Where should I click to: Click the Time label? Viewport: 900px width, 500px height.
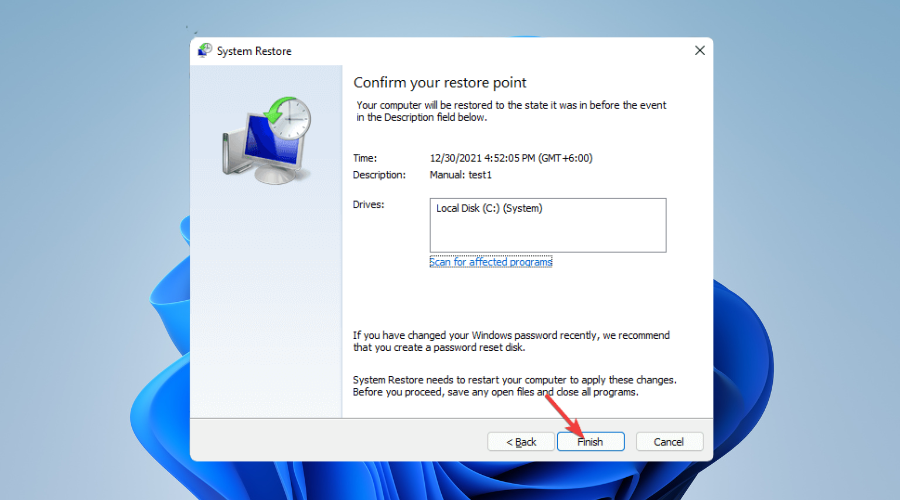[364, 158]
